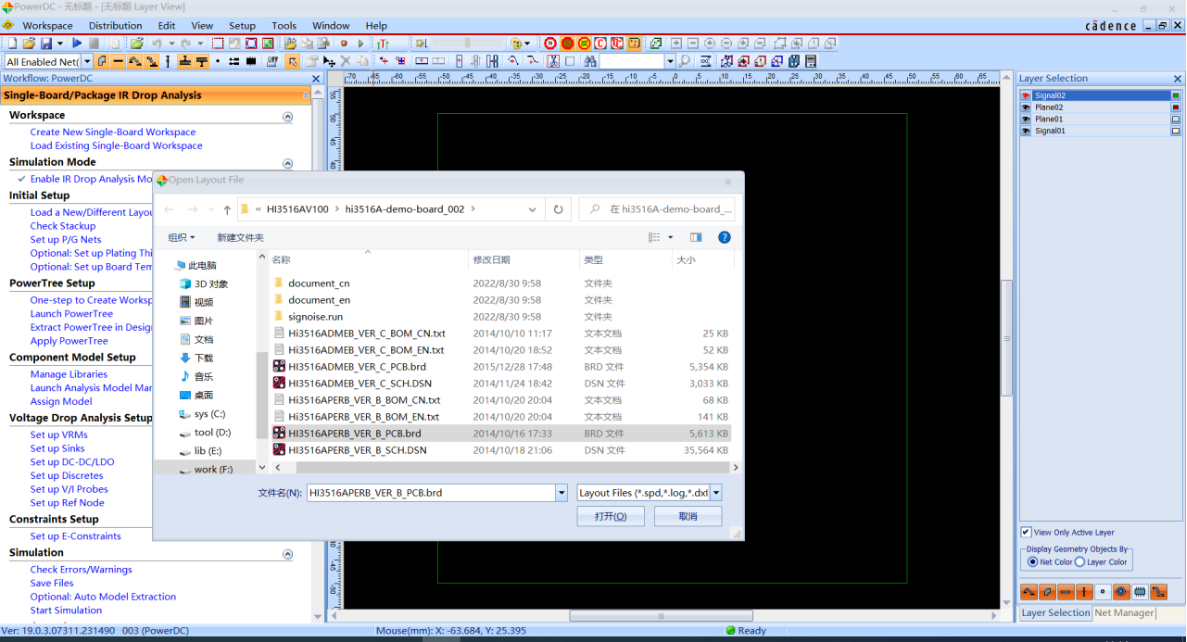1187x642 pixels.
Task: Click the Signal01 layer color swatch
Action: click(x=1176, y=131)
